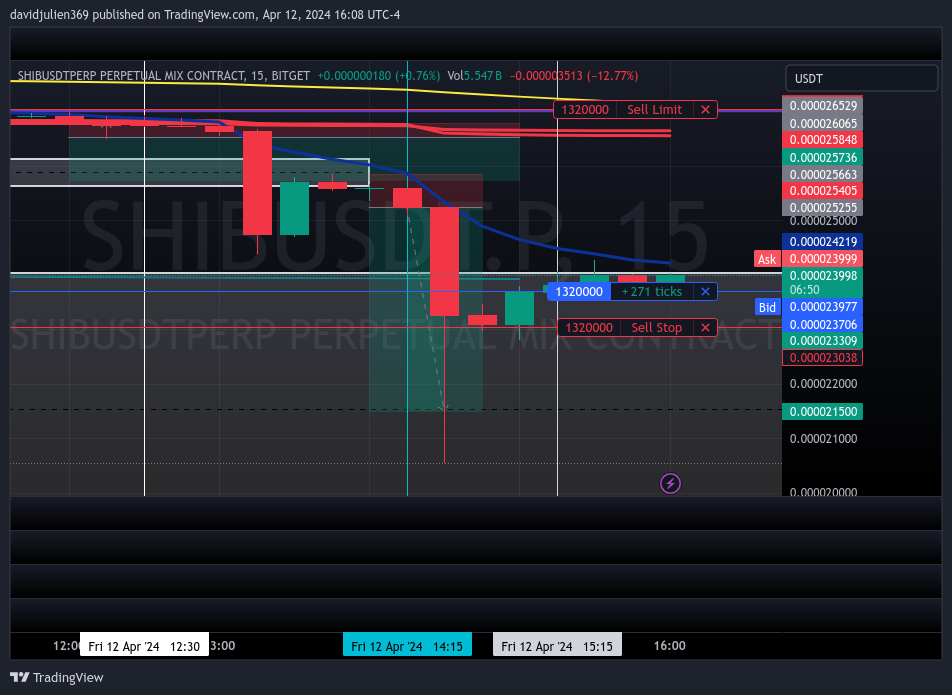The image size is (952, 695).
Task: Click the red 0.000025405 price label
Action: tap(823, 191)
